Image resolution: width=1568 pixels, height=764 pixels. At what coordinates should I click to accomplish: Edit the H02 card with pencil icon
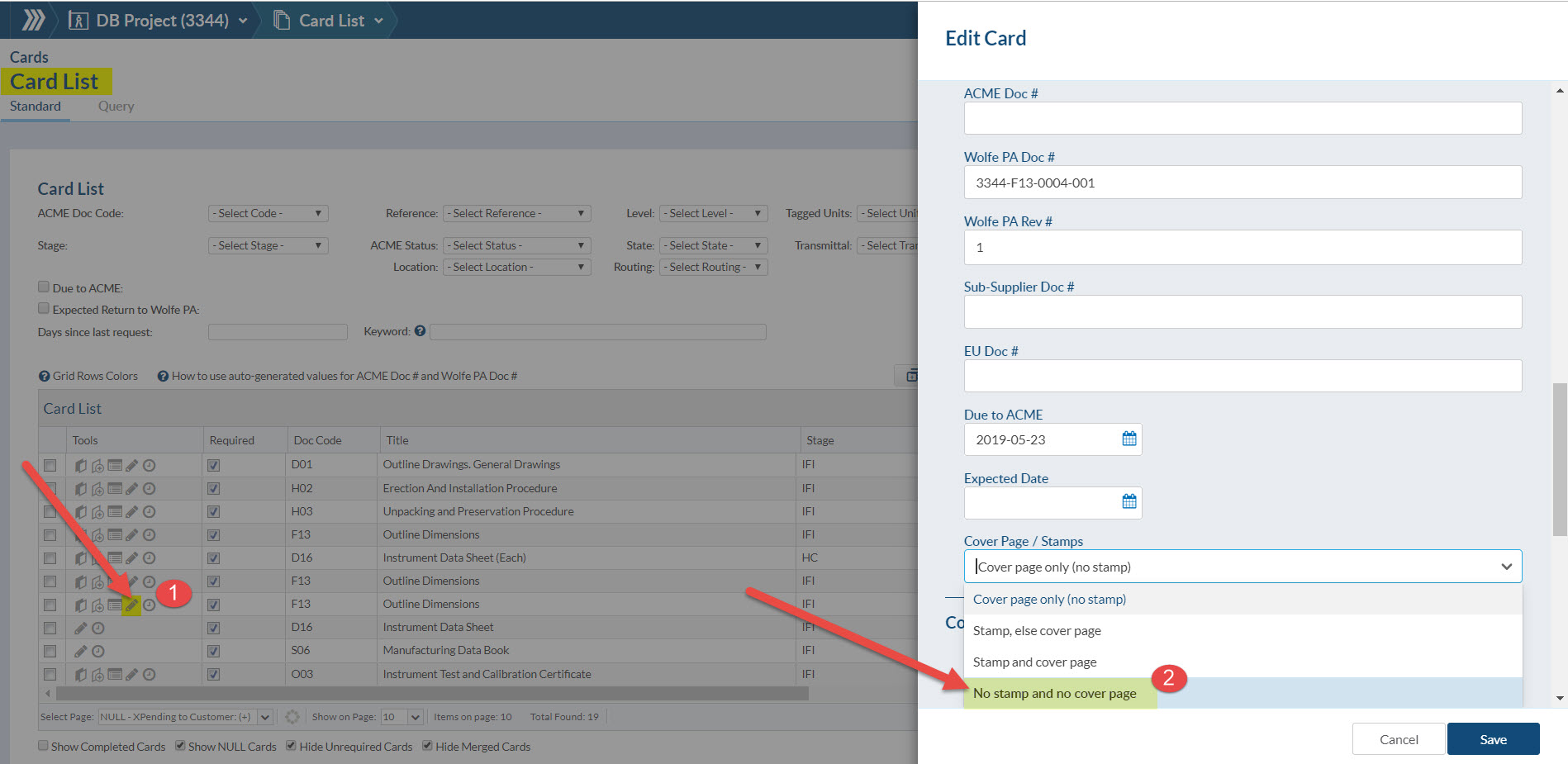(132, 488)
